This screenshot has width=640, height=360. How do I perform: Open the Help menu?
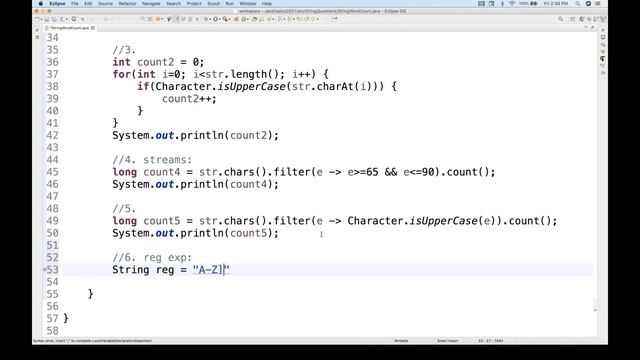[x=267, y=3]
